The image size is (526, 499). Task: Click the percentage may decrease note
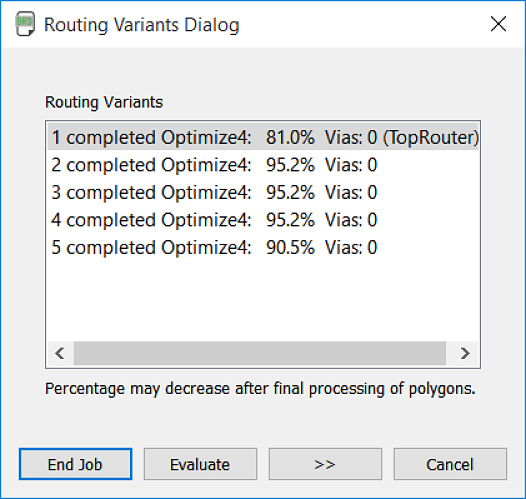(x=260, y=389)
